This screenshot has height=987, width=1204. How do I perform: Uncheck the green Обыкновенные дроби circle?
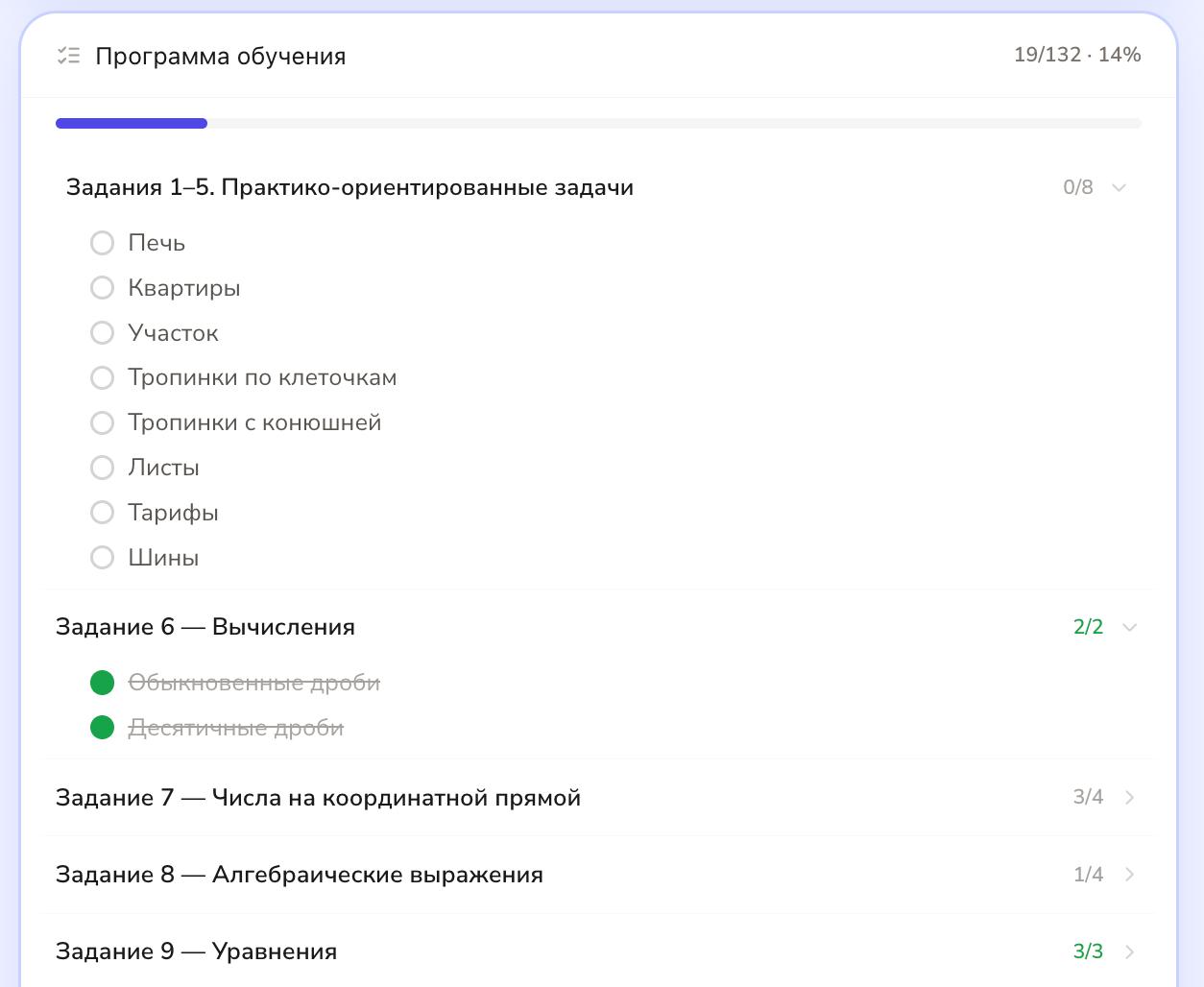point(102,683)
